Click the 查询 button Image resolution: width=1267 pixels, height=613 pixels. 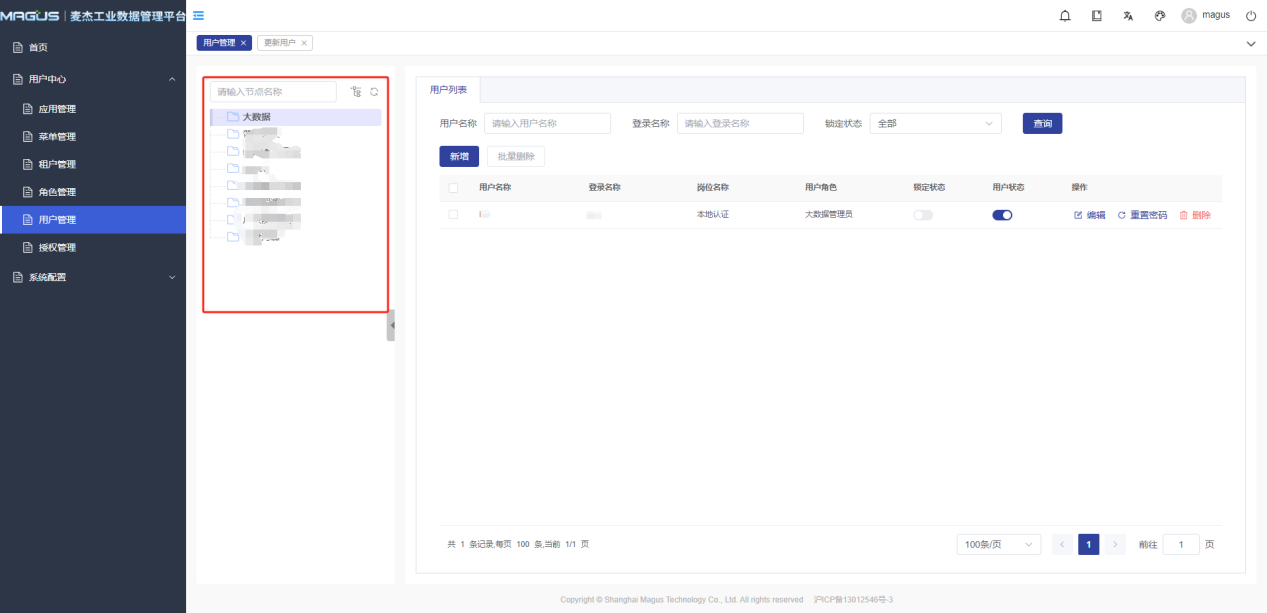(x=1042, y=124)
